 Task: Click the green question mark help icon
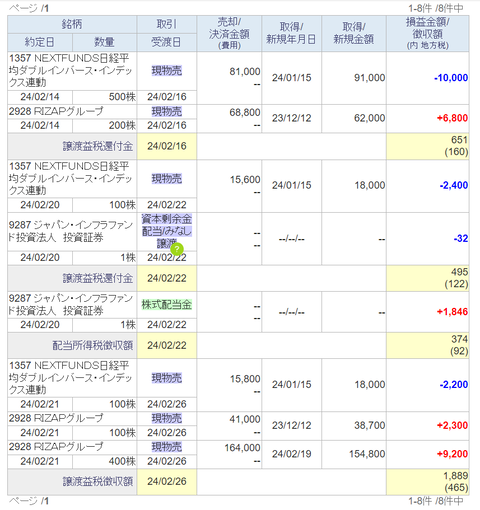pyautogui.click(x=177, y=249)
